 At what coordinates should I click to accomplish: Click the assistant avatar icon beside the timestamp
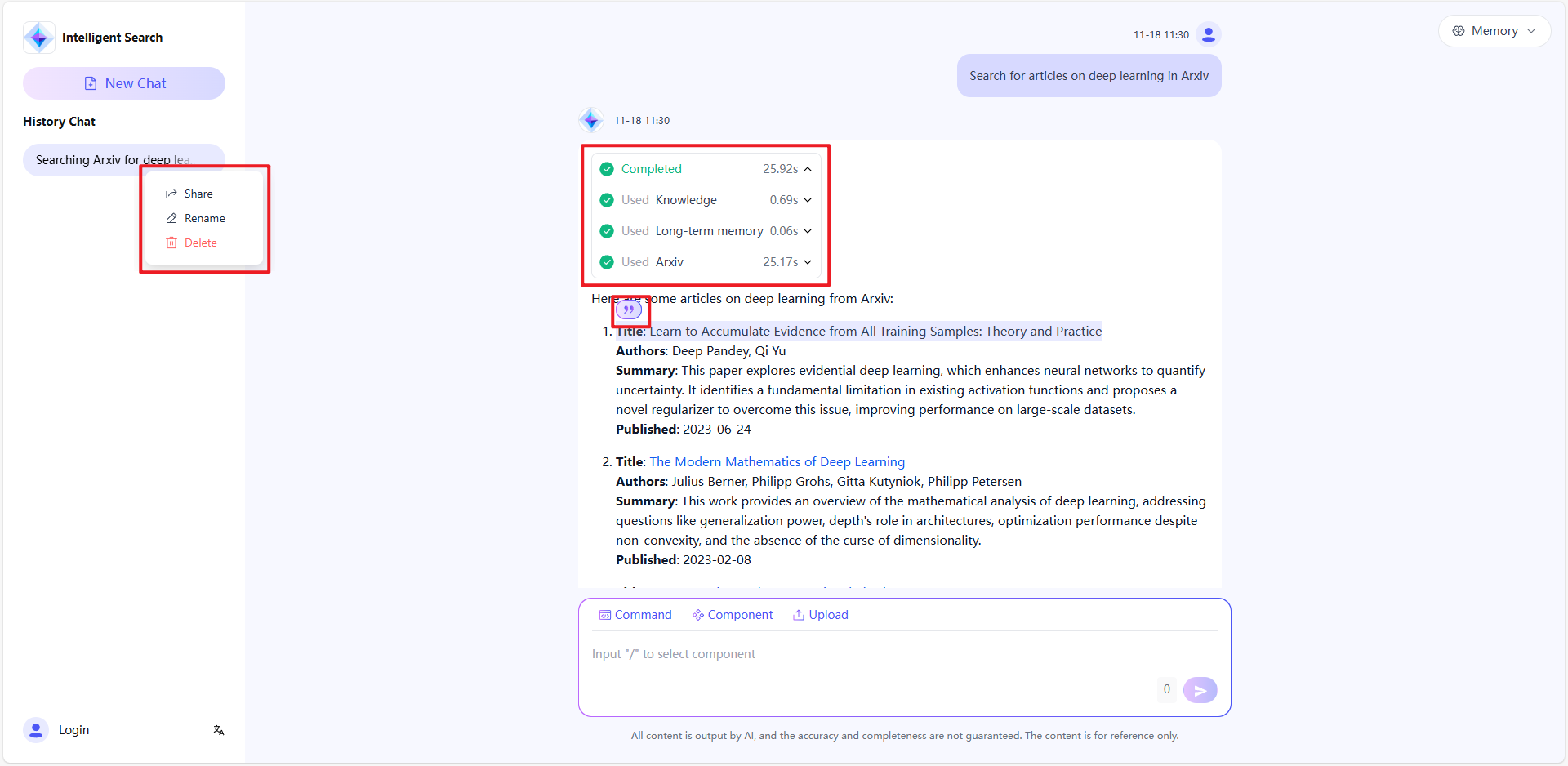[591, 120]
